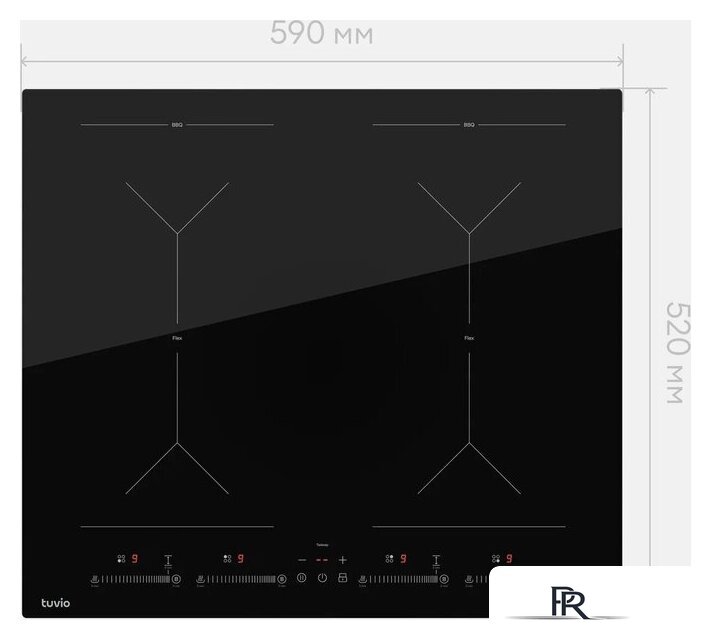Set power on the far-left zone slider
The height and width of the screenshot is (640, 711).
[136, 579]
